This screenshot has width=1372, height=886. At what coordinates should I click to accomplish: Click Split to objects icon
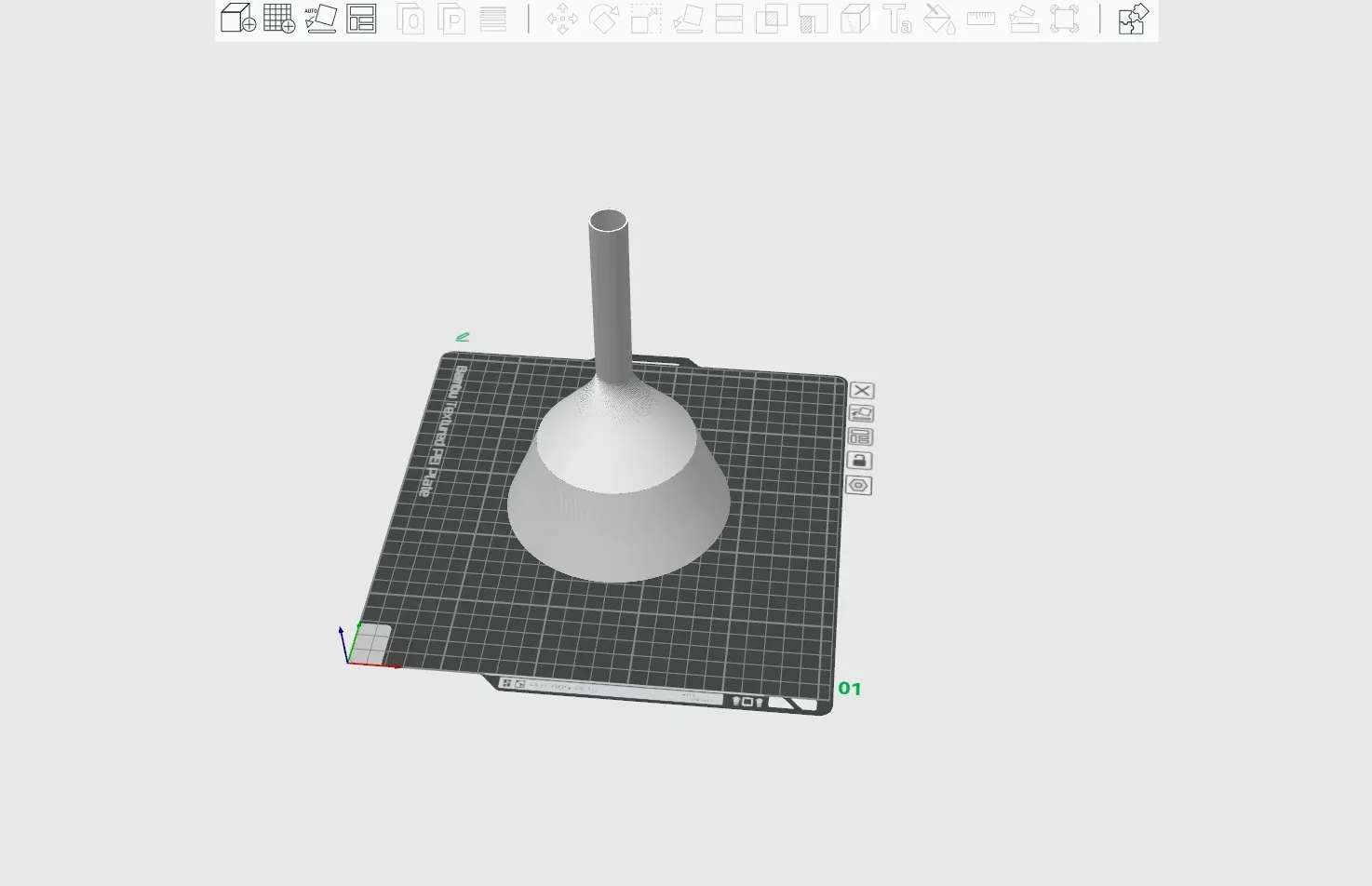(x=410, y=19)
